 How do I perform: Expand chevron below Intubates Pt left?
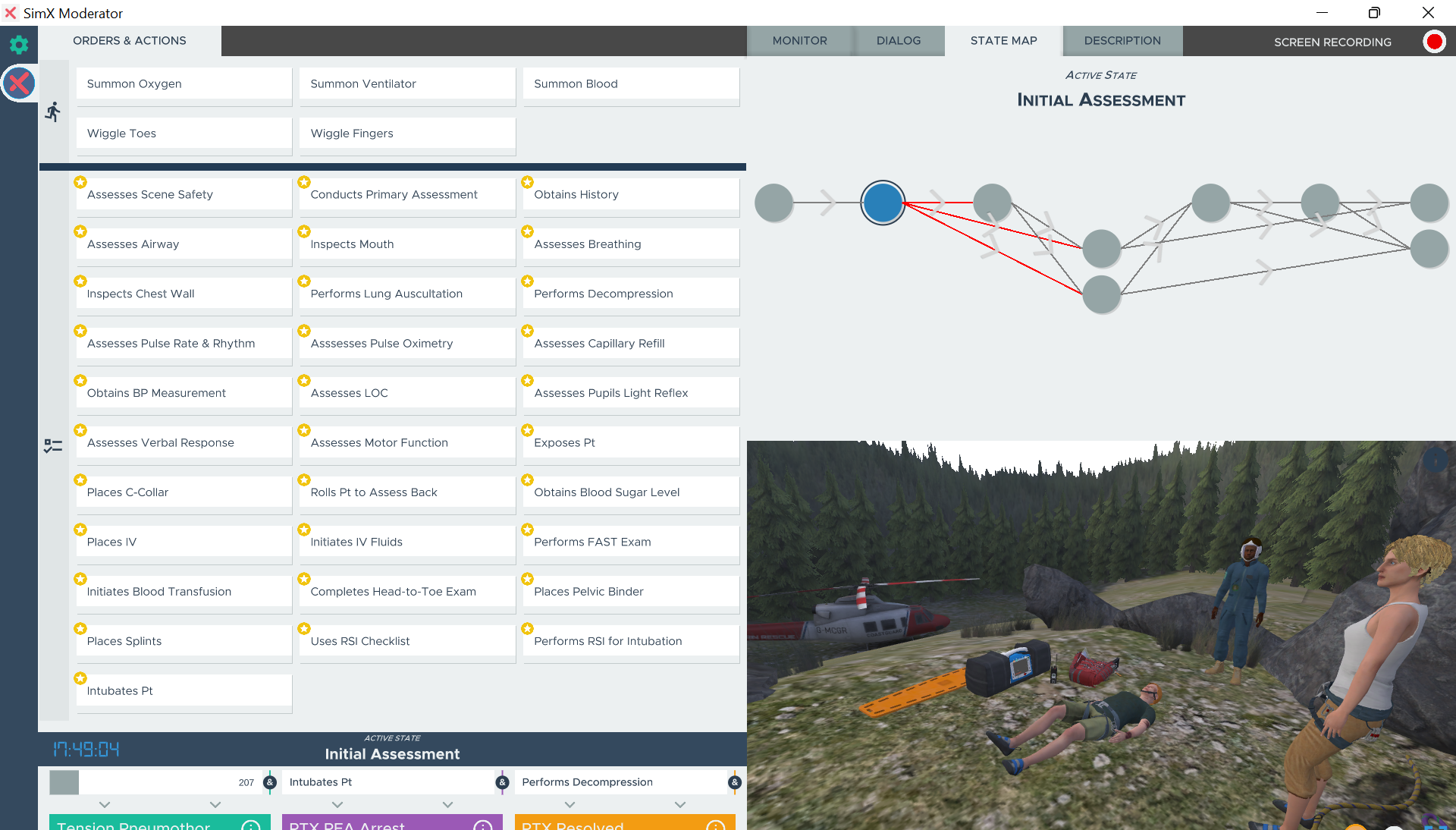pos(337,804)
